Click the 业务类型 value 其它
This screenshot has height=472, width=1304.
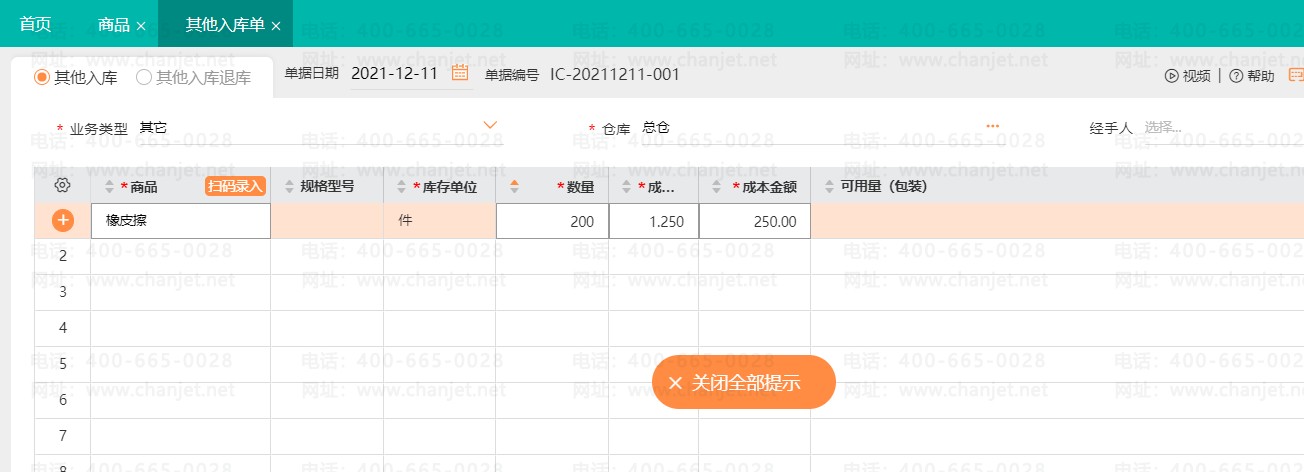pyautogui.click(x=153, y=127)
